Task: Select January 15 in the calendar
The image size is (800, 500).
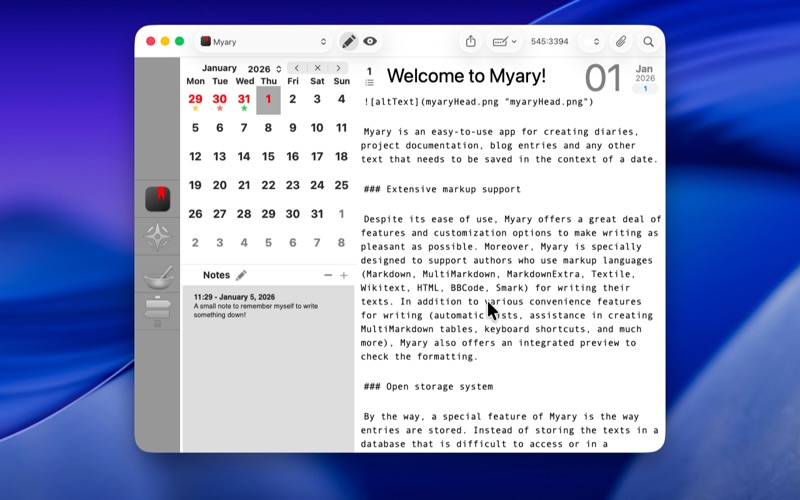Action: coord(268,157)
